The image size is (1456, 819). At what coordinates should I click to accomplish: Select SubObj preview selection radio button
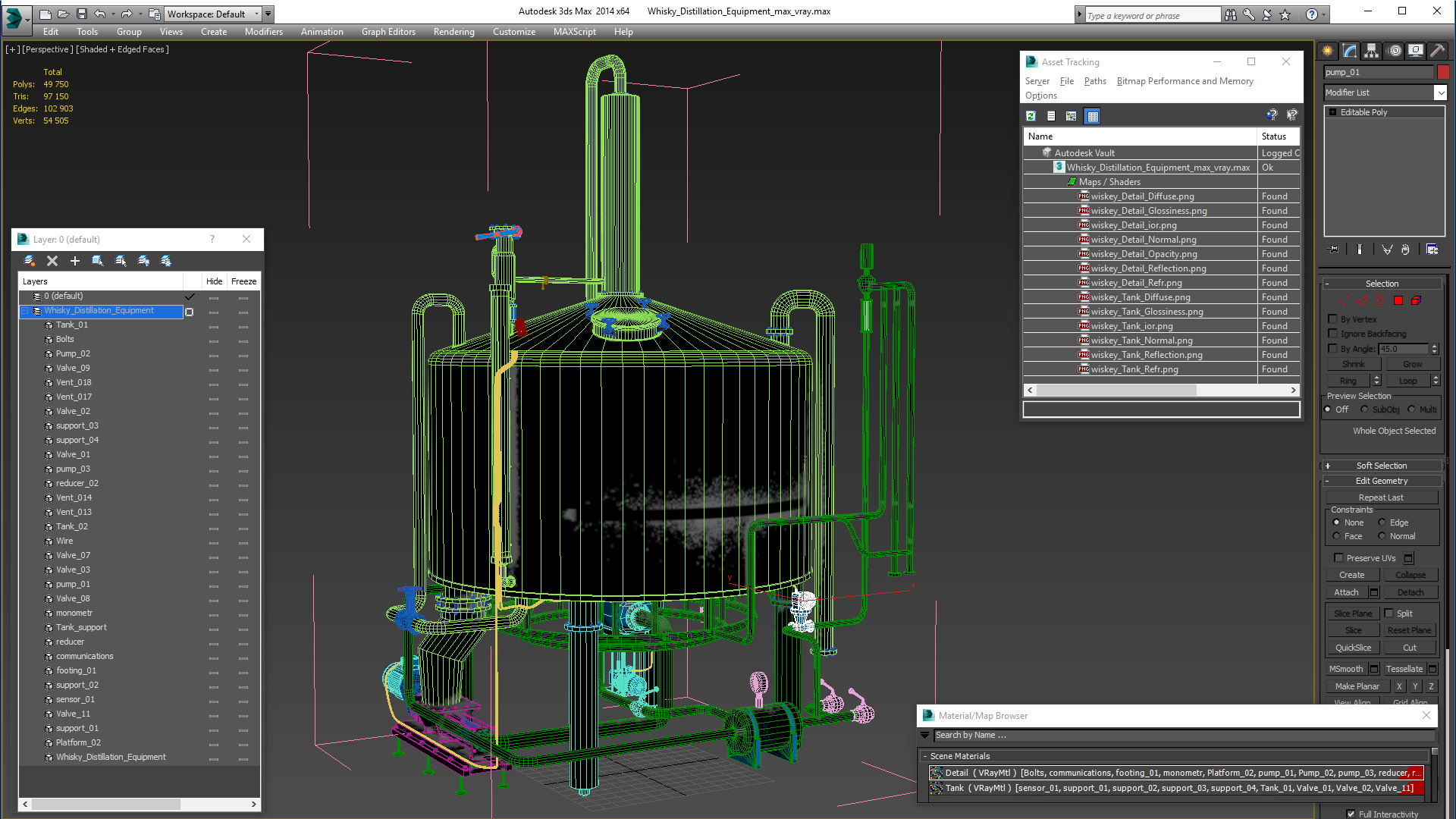pyautogui.click(x=1365, y=409)
